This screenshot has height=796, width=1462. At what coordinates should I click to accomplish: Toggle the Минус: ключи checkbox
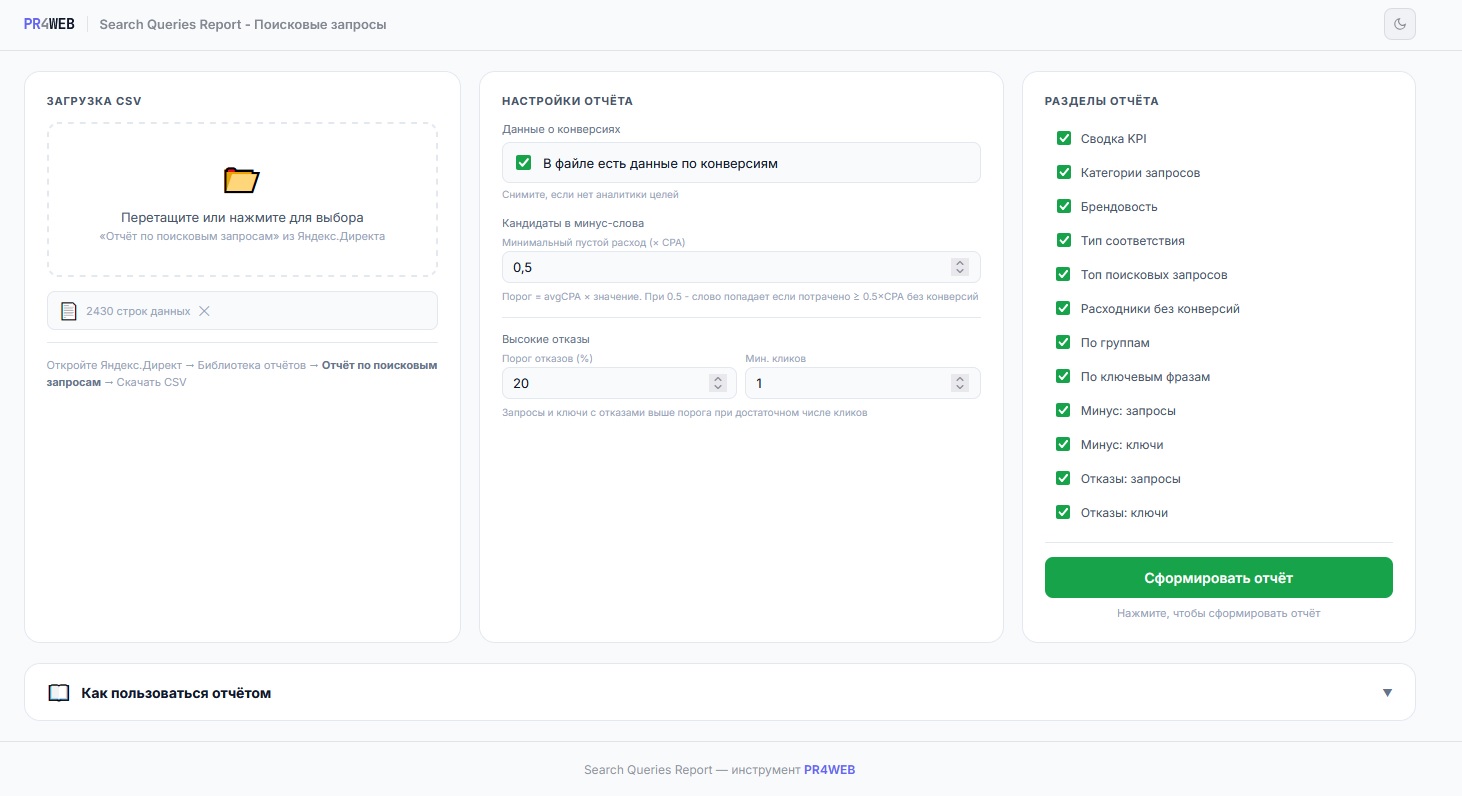(1064, 445)
